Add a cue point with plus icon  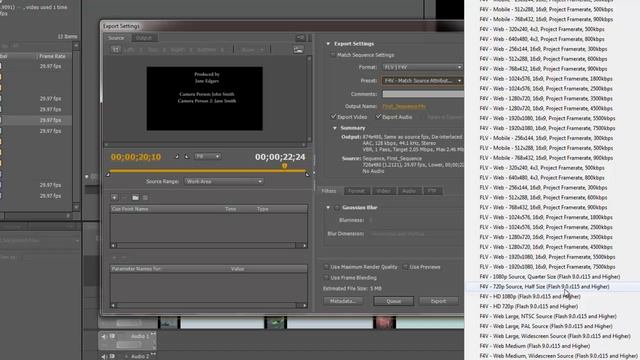coord(114,198)
